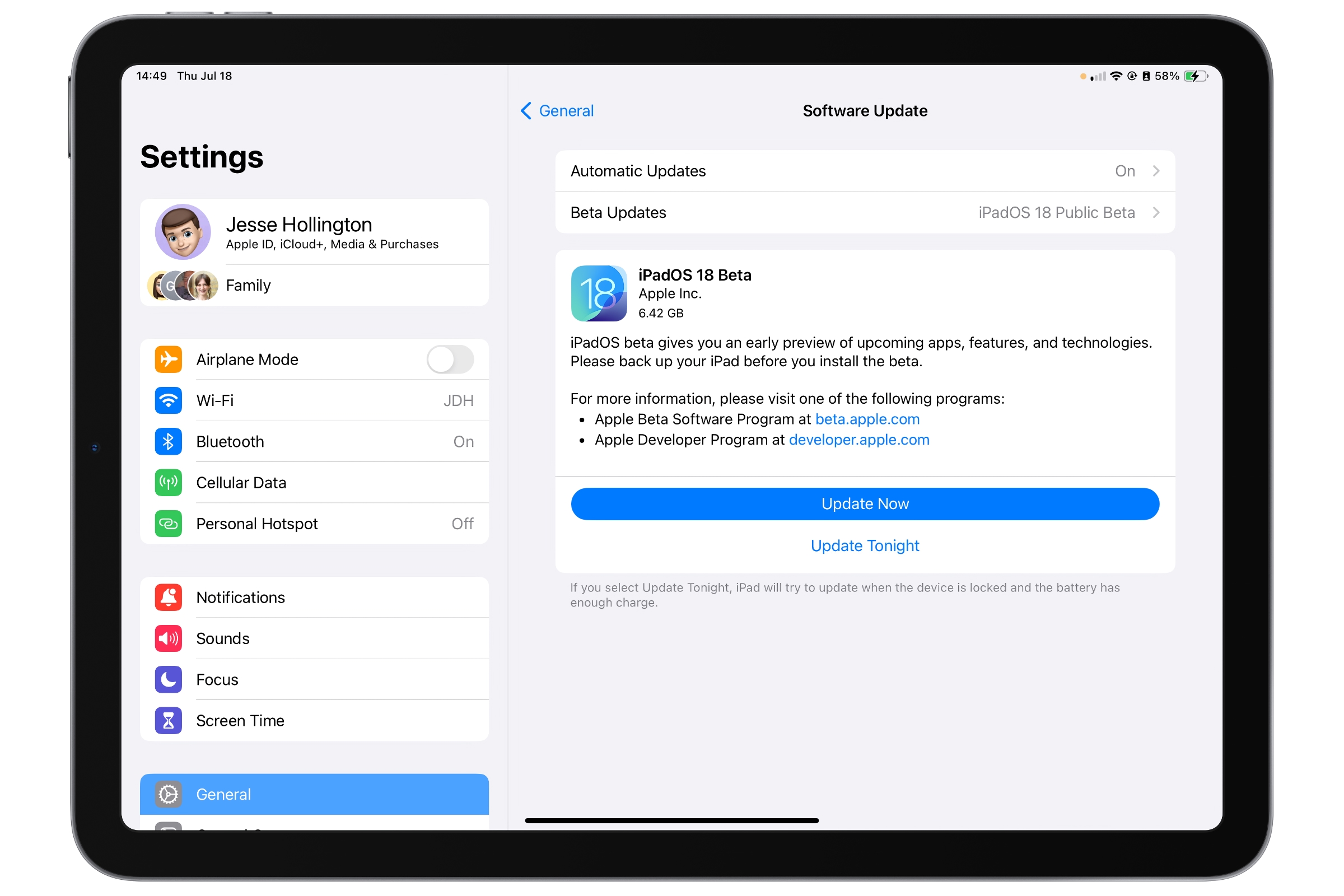Tap Update Now button
The width and height of the screenshot is (1344, 896).
click(x=865, y=503)
